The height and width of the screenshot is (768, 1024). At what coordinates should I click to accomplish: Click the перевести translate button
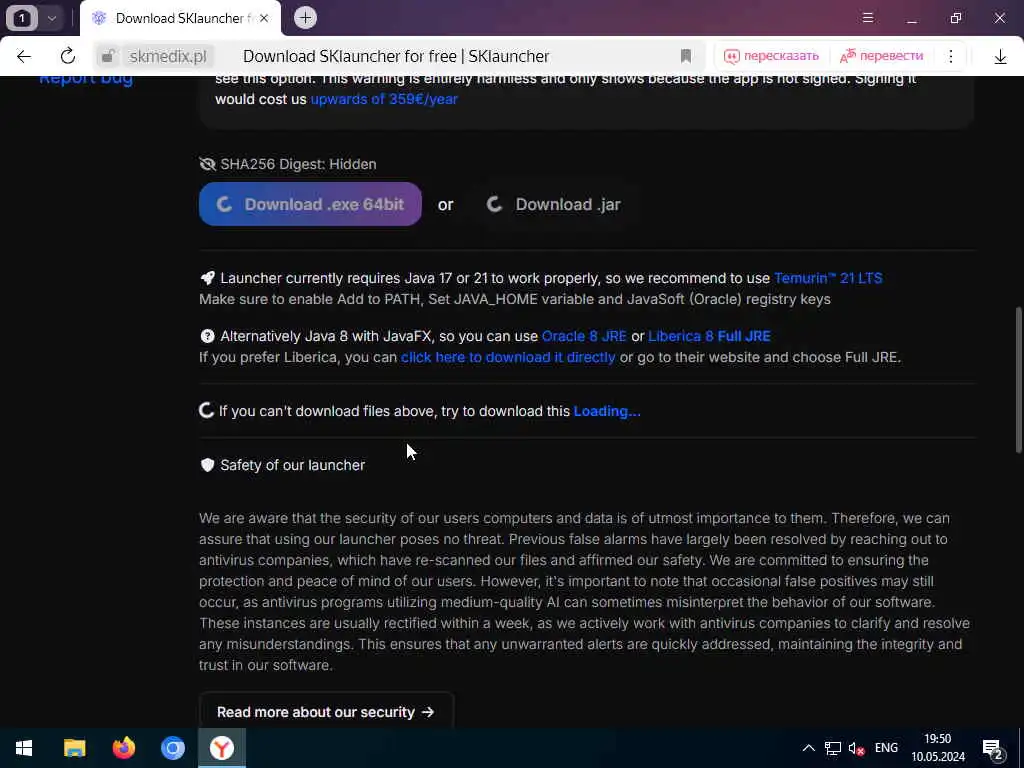(x=882, y=56)
